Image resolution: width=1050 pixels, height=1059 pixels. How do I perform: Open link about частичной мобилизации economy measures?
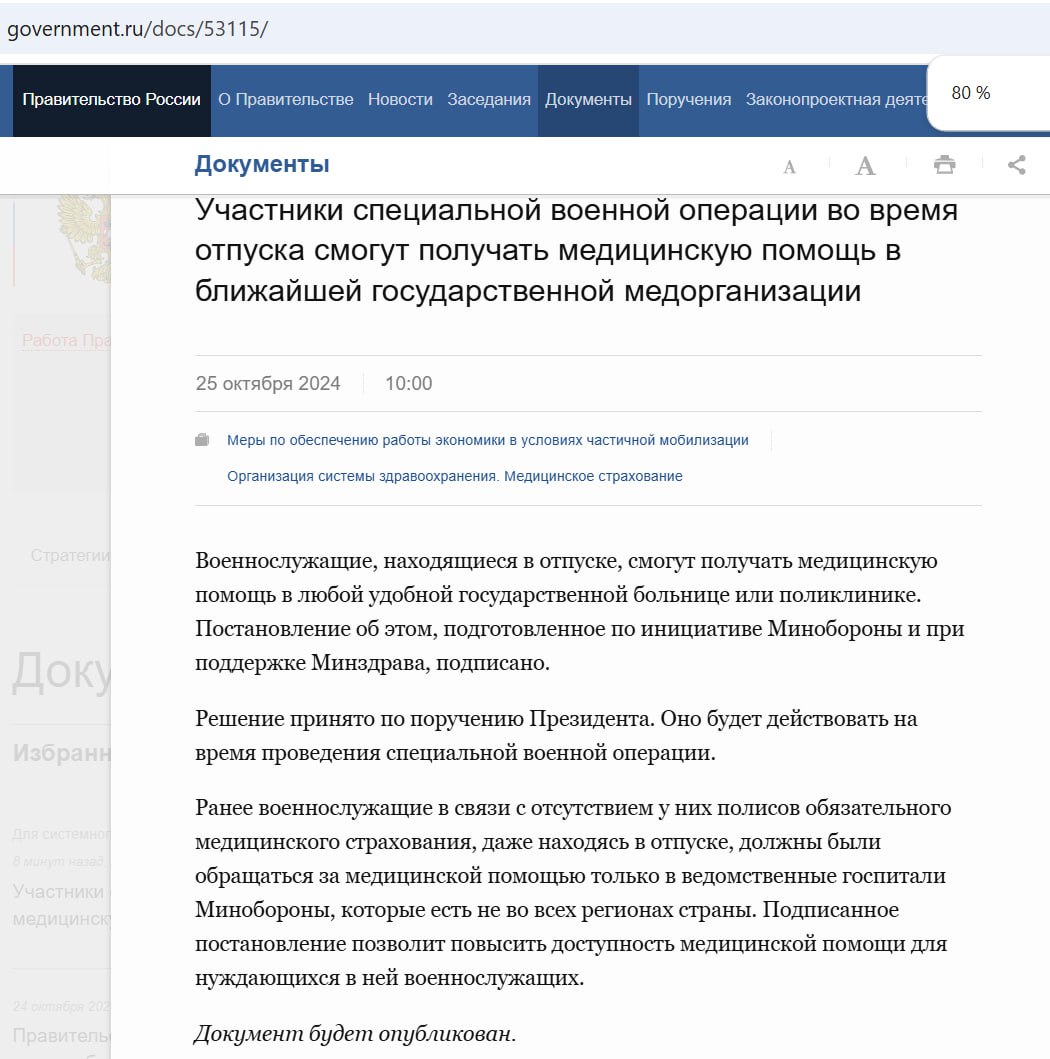pyautogui.click(x=487, y=440)
